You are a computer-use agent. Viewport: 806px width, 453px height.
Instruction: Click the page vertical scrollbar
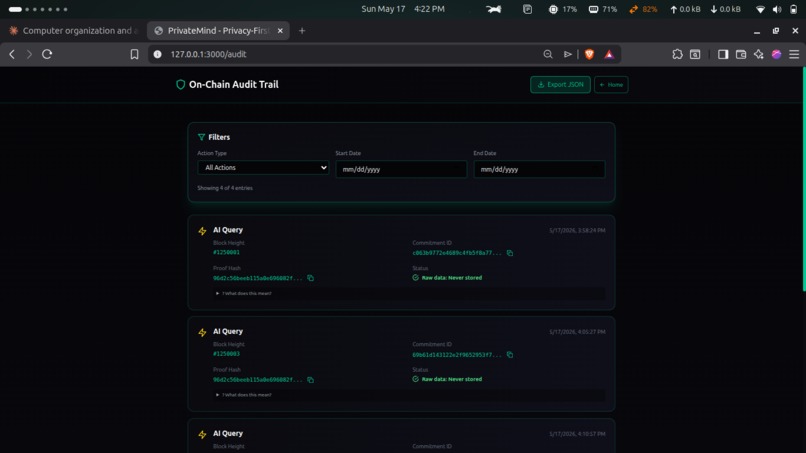tap(803, 180)
